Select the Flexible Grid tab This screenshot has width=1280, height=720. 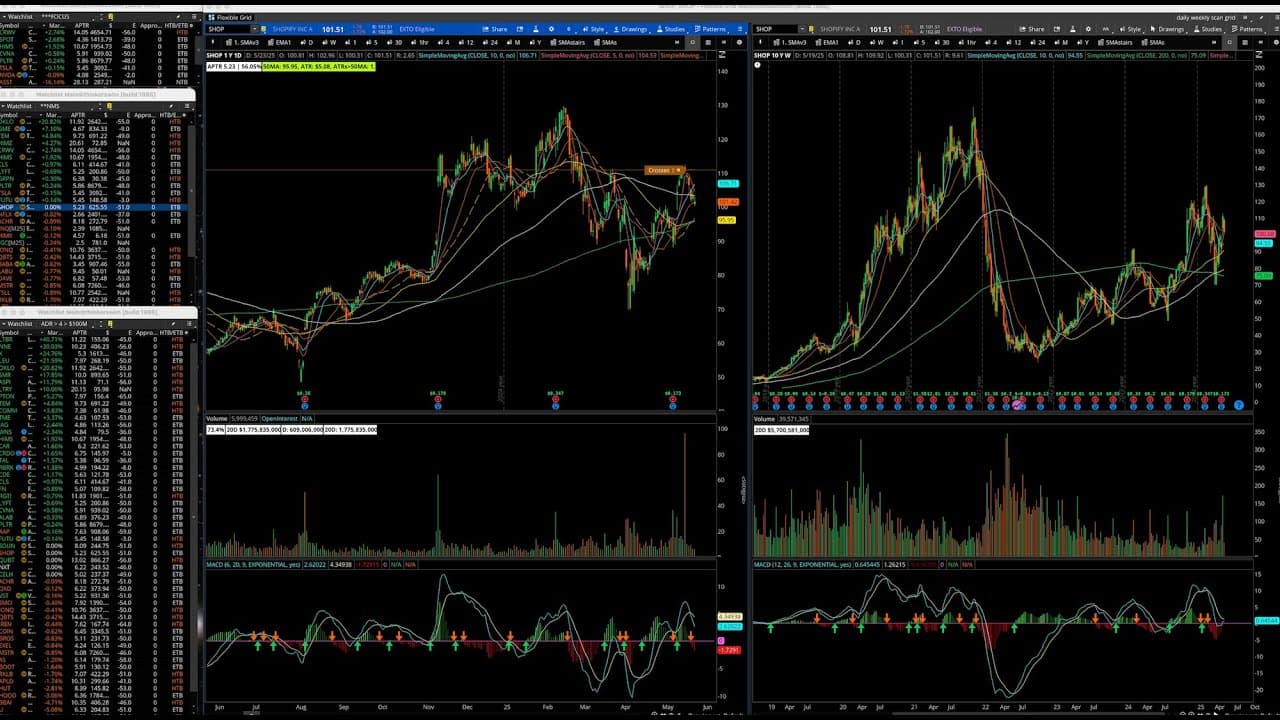coord(232,17)
